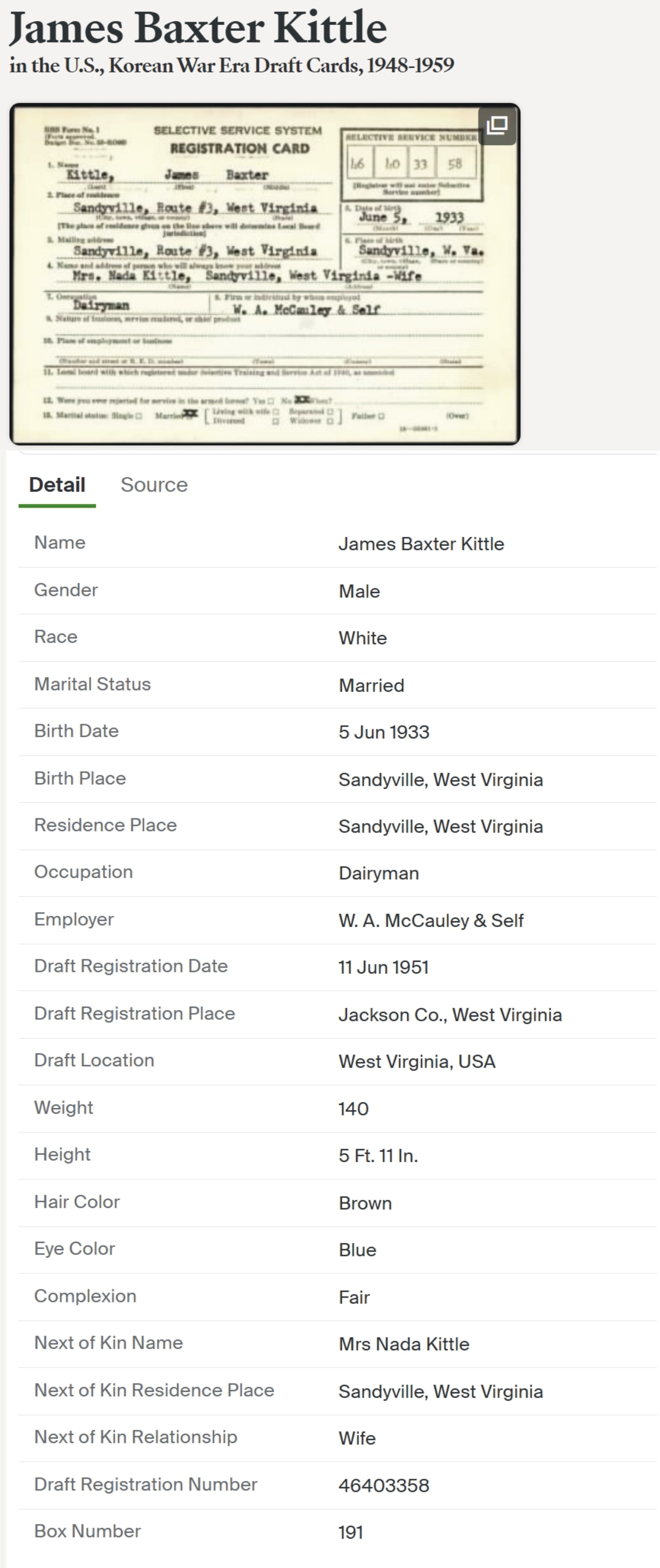Click Jackson Co., West Virginia registration place
660x1568 pixels.
click(450, 1015)
